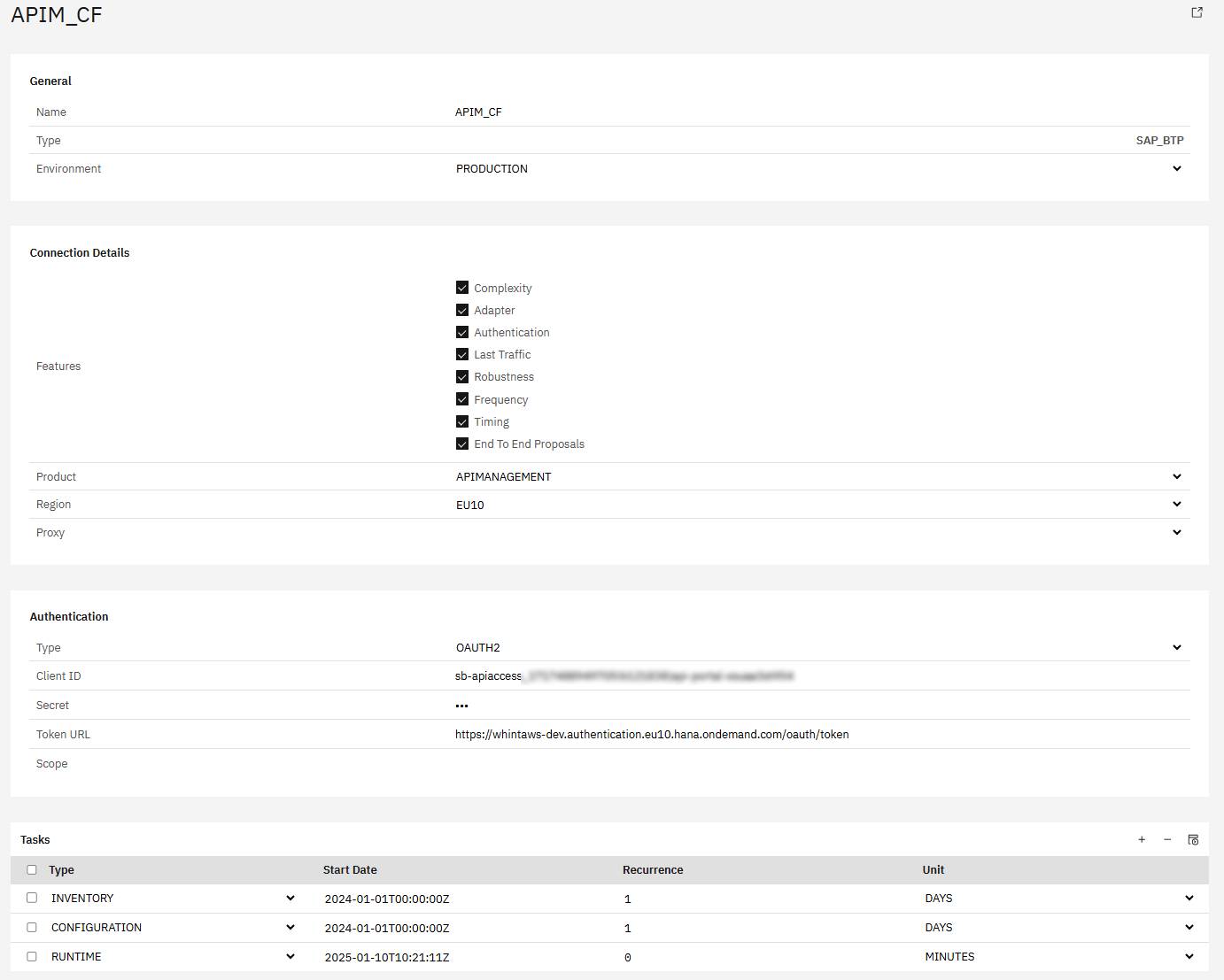The height and width of the screenshot is (980, 1224).
Task: Add a new task with the plus icon
Action: point(1142,839)
